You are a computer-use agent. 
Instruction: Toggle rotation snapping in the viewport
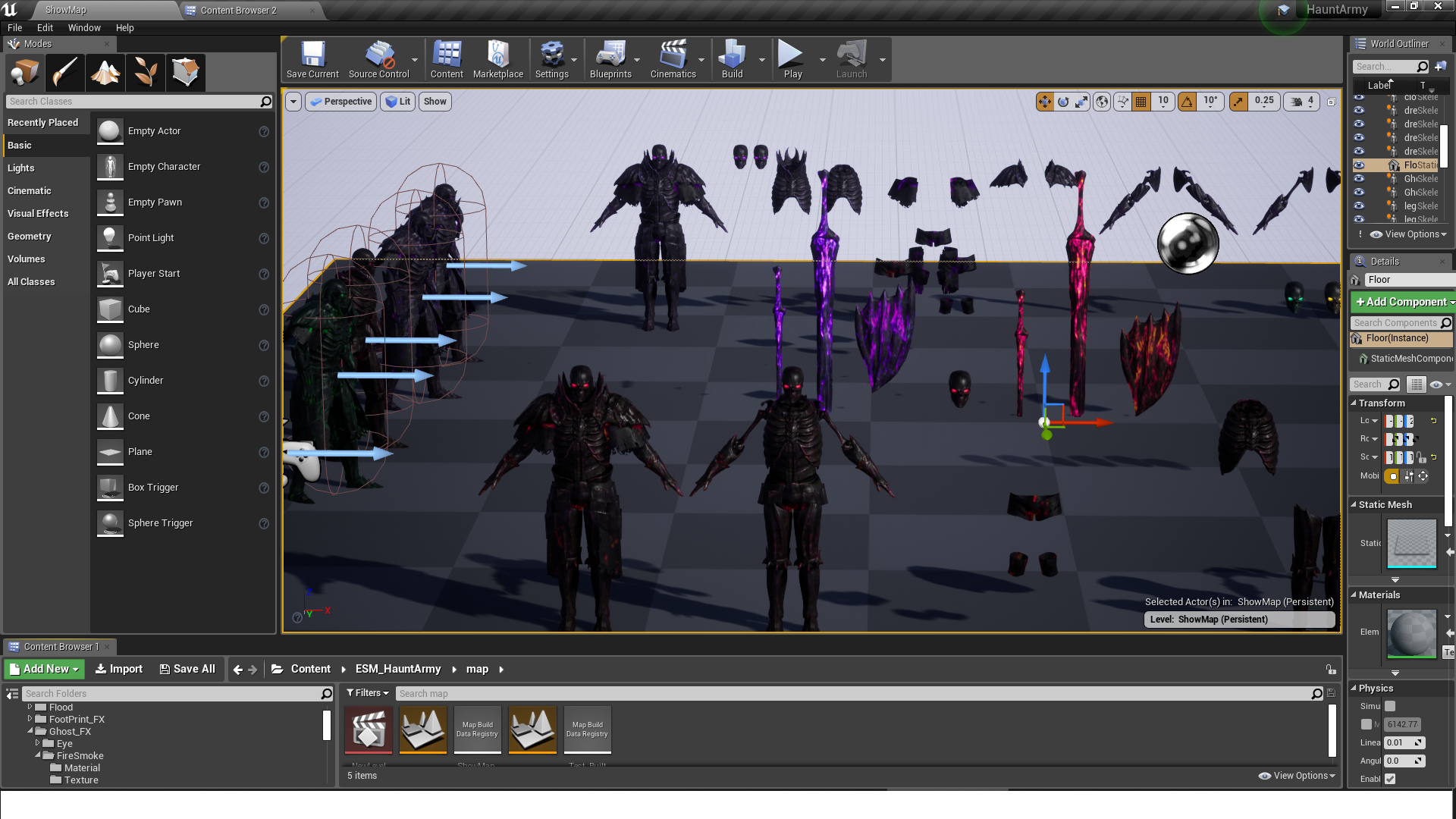click(x=1187, y=102)
